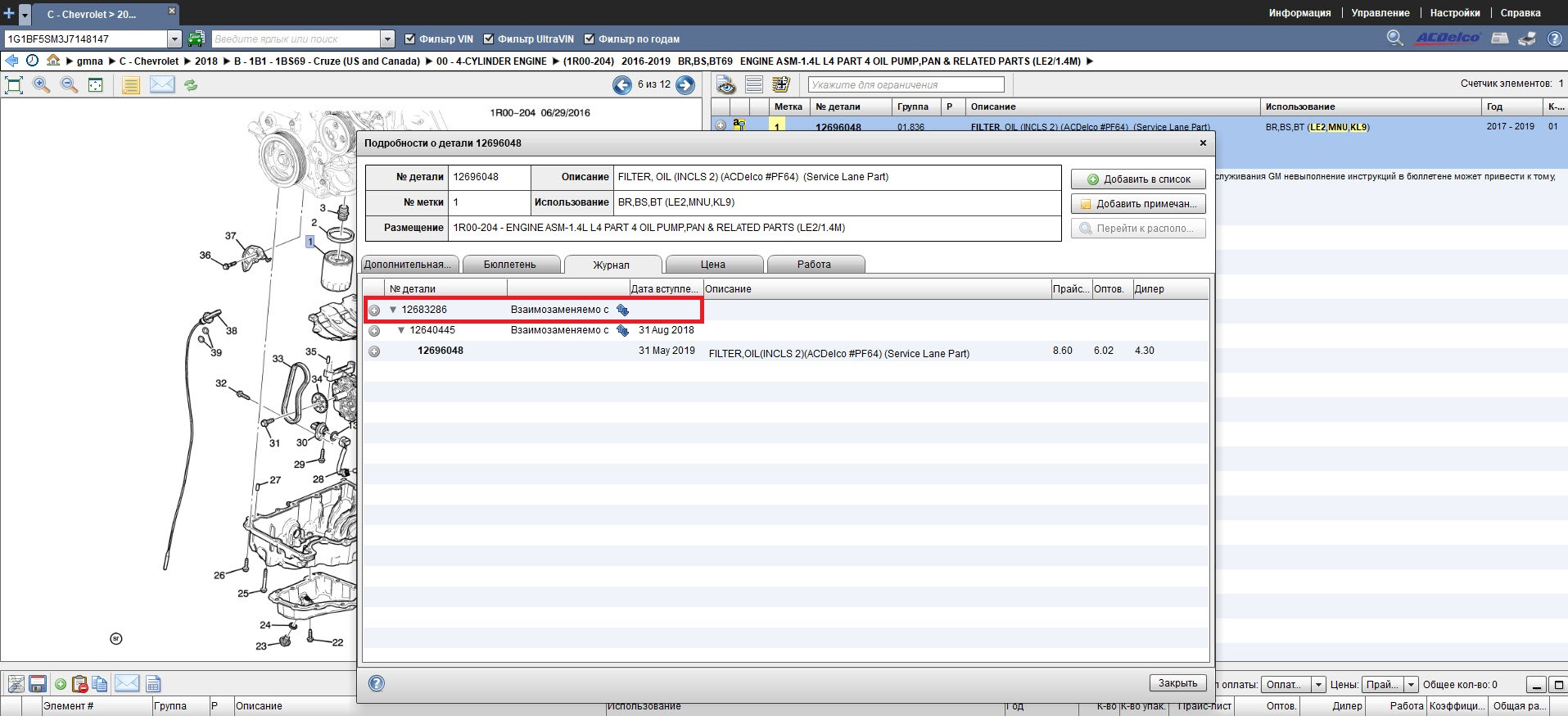Screen dimensions: 1568x716
Task: Expand the shortcut search dropdown
Action: pyautogui.click(x=387, y=39)
